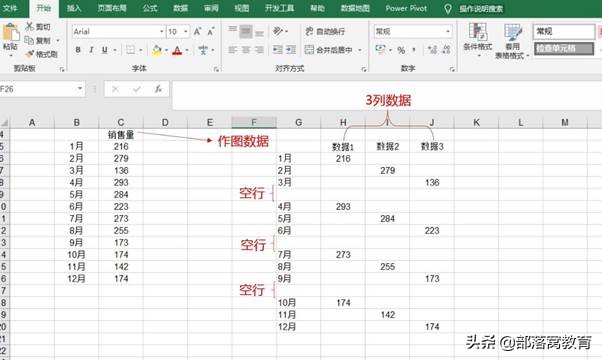
Task: Open the Font group dialog launcher
Action: pyautogui.click(x=217, y=69)
